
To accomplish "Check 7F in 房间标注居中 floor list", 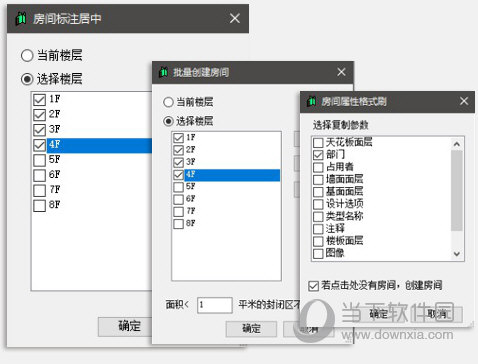I will coord(39,190).
